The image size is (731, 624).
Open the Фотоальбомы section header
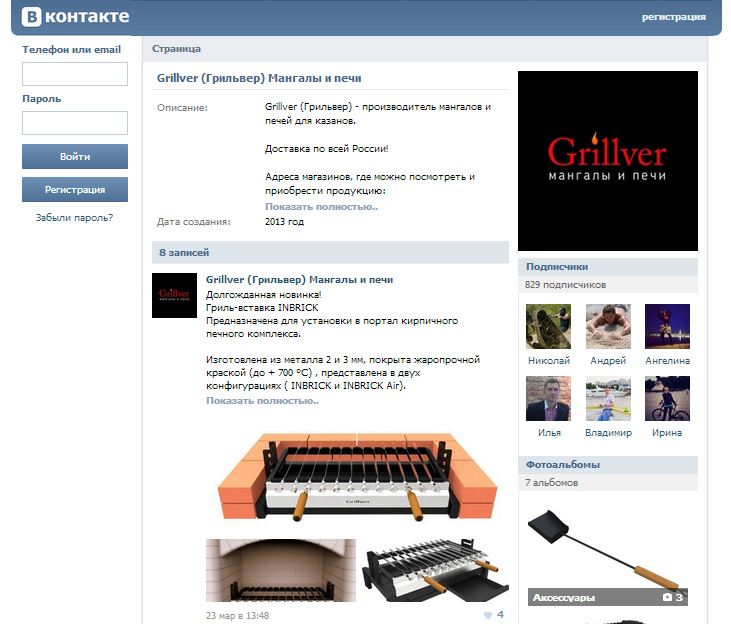pos(608,465)
